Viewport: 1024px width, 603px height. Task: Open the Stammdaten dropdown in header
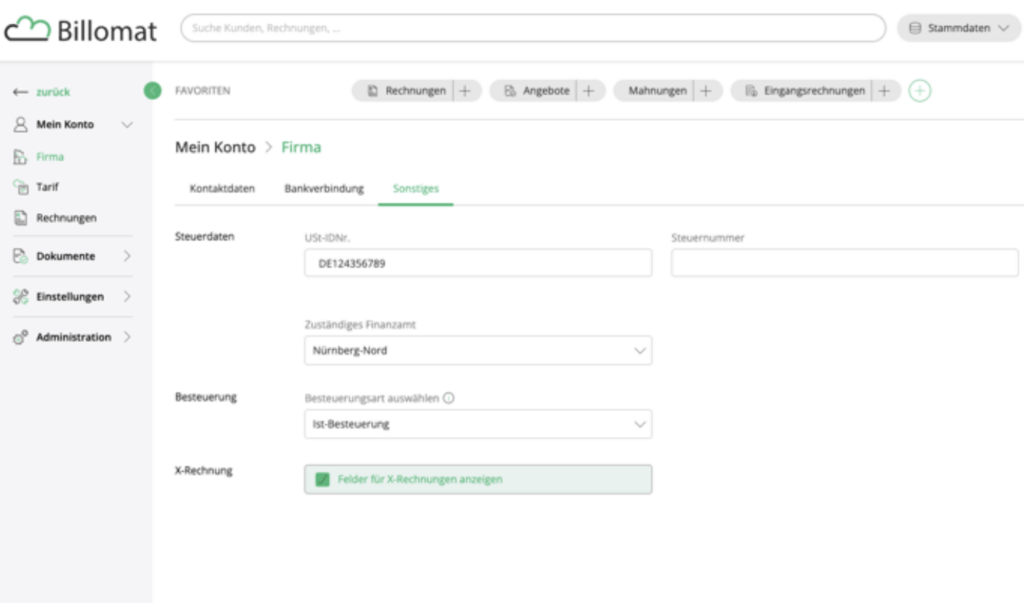tap(958, 29)
